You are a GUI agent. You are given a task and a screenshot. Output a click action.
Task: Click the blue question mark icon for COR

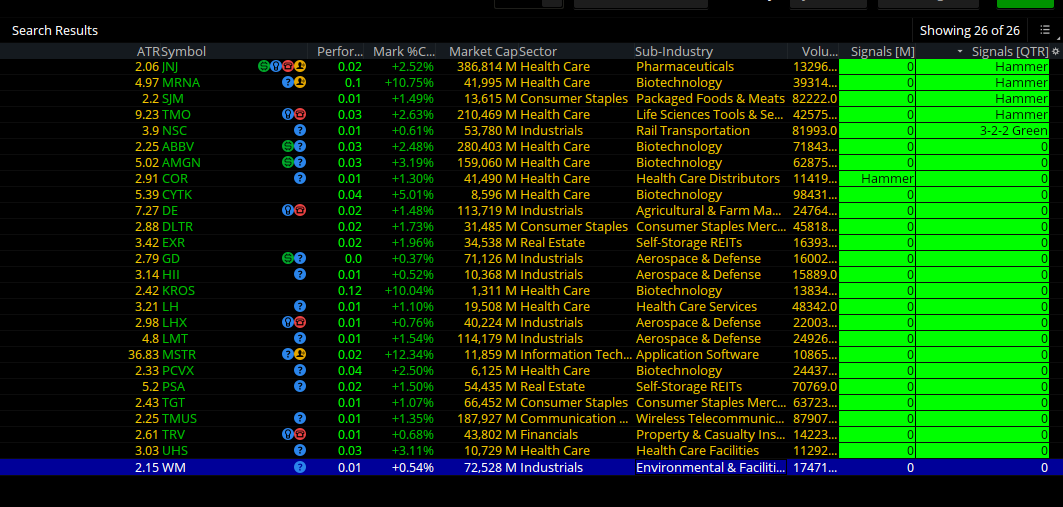[x=300, y=178]
